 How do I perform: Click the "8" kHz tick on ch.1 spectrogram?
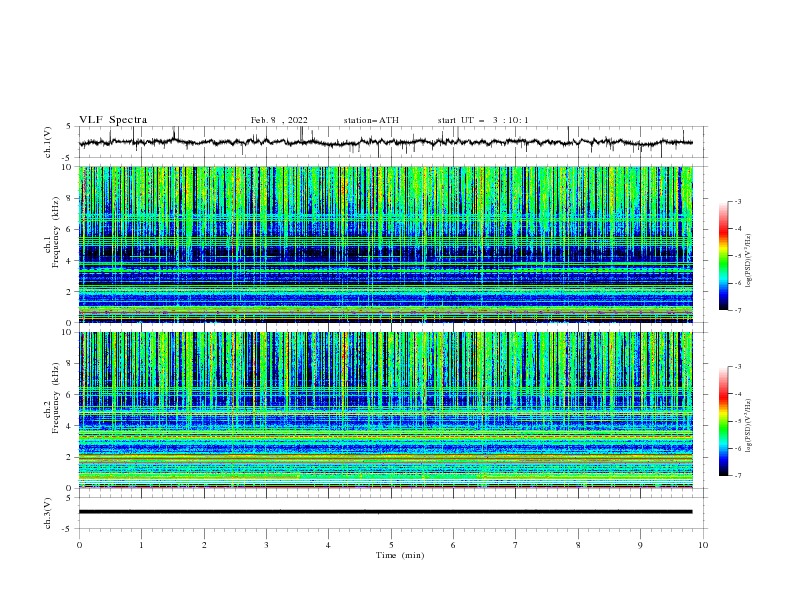[70, 198]
